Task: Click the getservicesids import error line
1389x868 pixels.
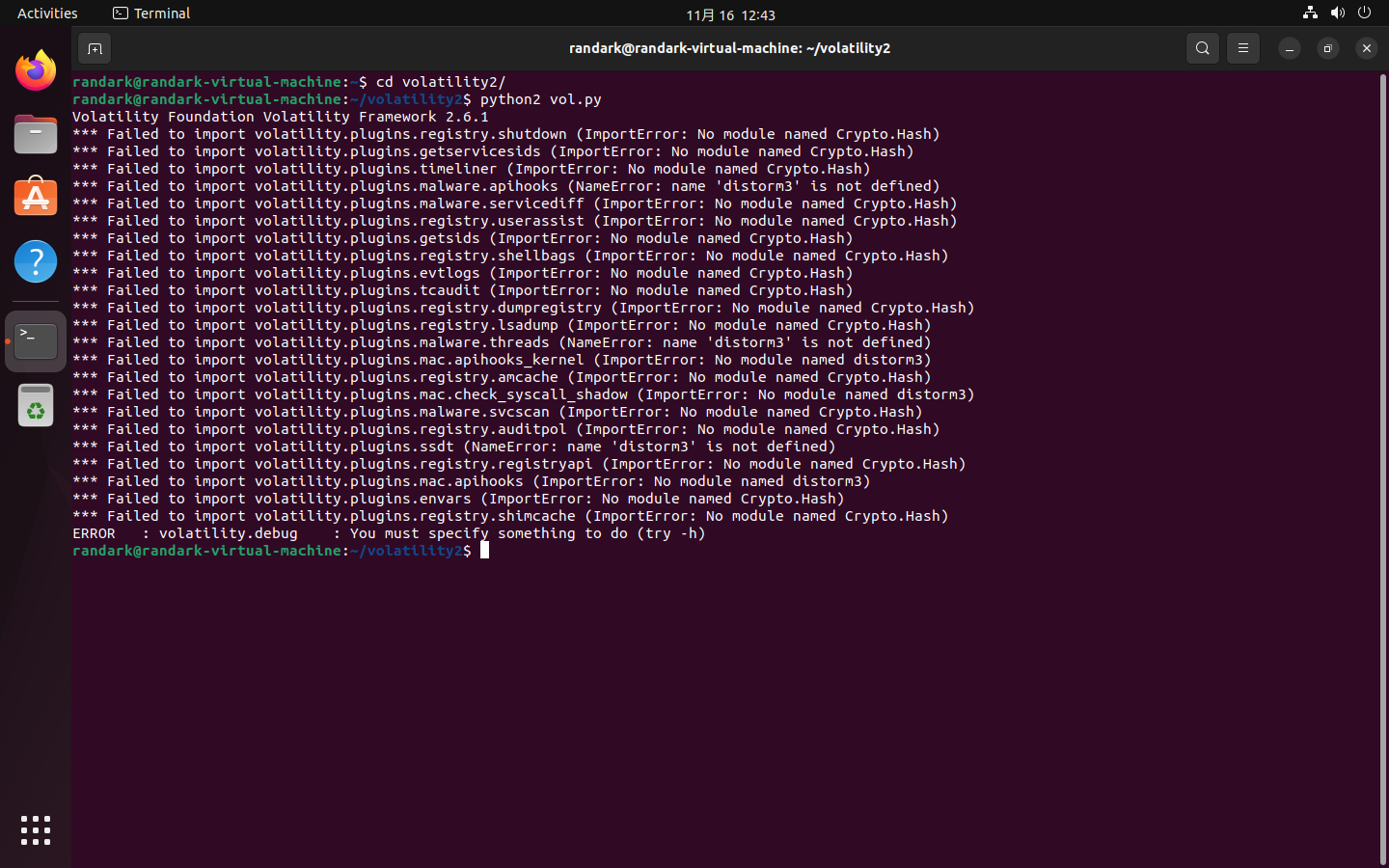Action: click(x=493, y=151)
